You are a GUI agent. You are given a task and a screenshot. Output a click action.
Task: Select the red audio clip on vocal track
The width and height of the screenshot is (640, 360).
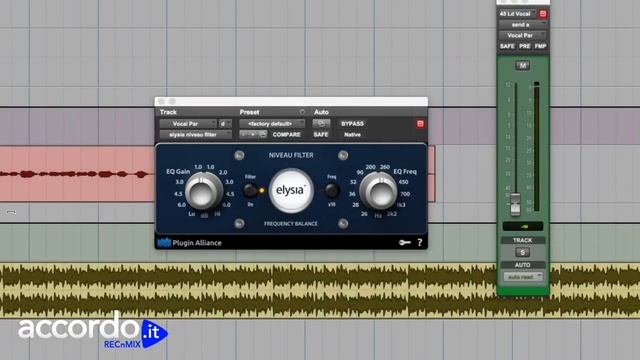coord(78,174)
